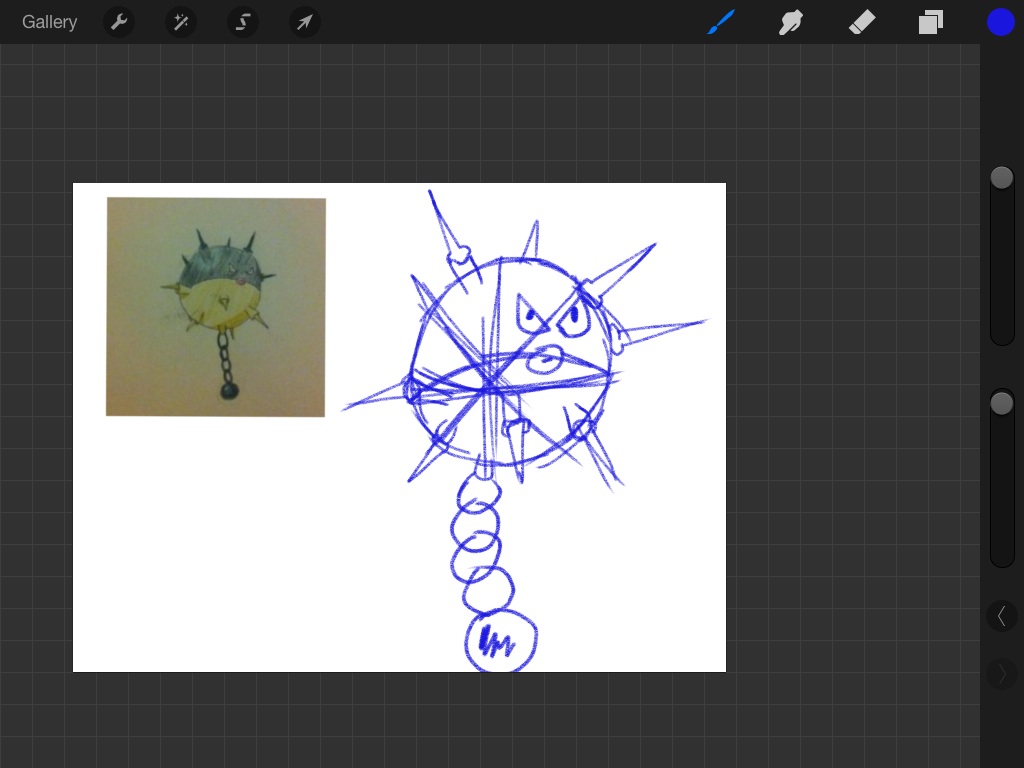Open the Layers panel
This screenshot has height=768, width=1024.
pos(931,22)
